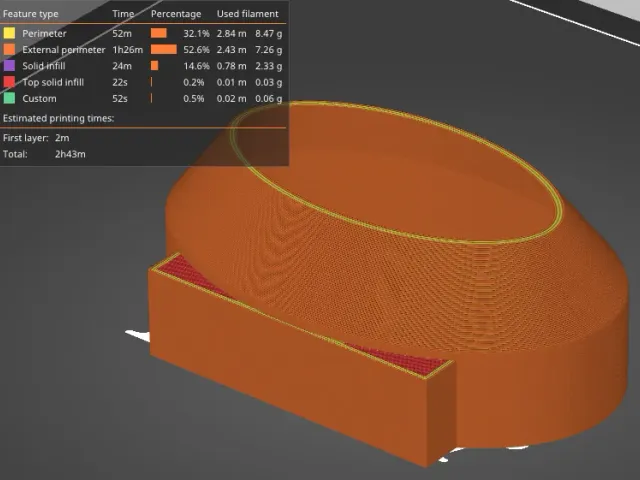Screen dimensions: 640x480
Task: Toggle the External perimeter legend label
Action: 64,50
